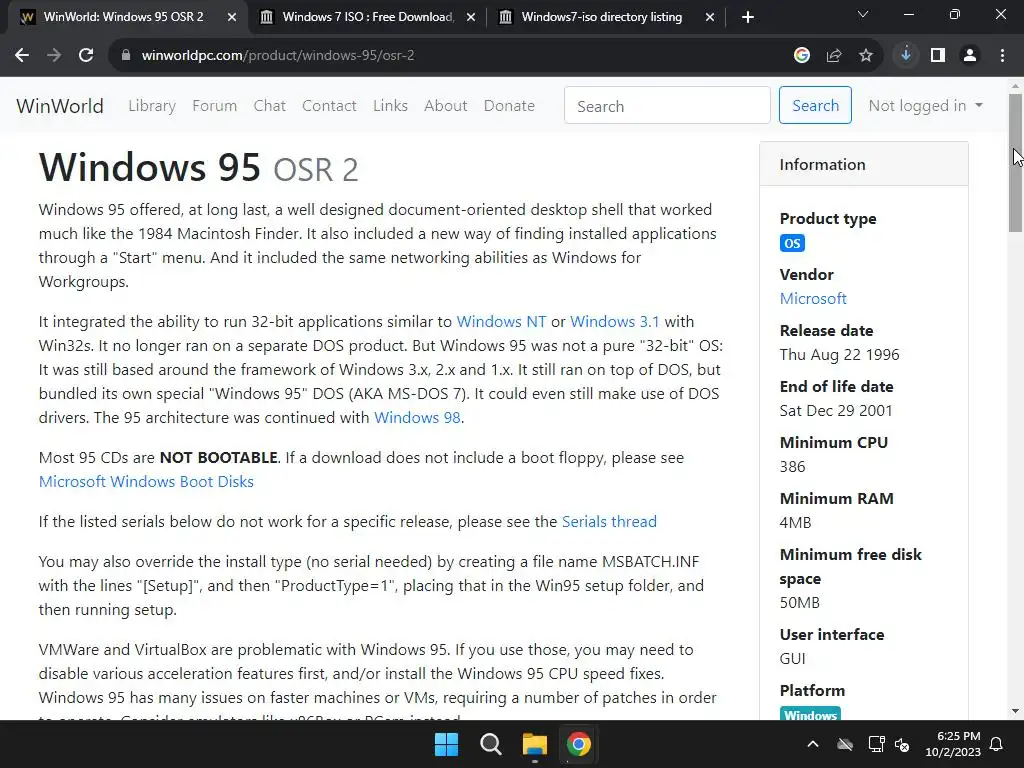The image size is (1024, 768).
Task: Focus the WinWorld search field
Action: coord(667,106)
